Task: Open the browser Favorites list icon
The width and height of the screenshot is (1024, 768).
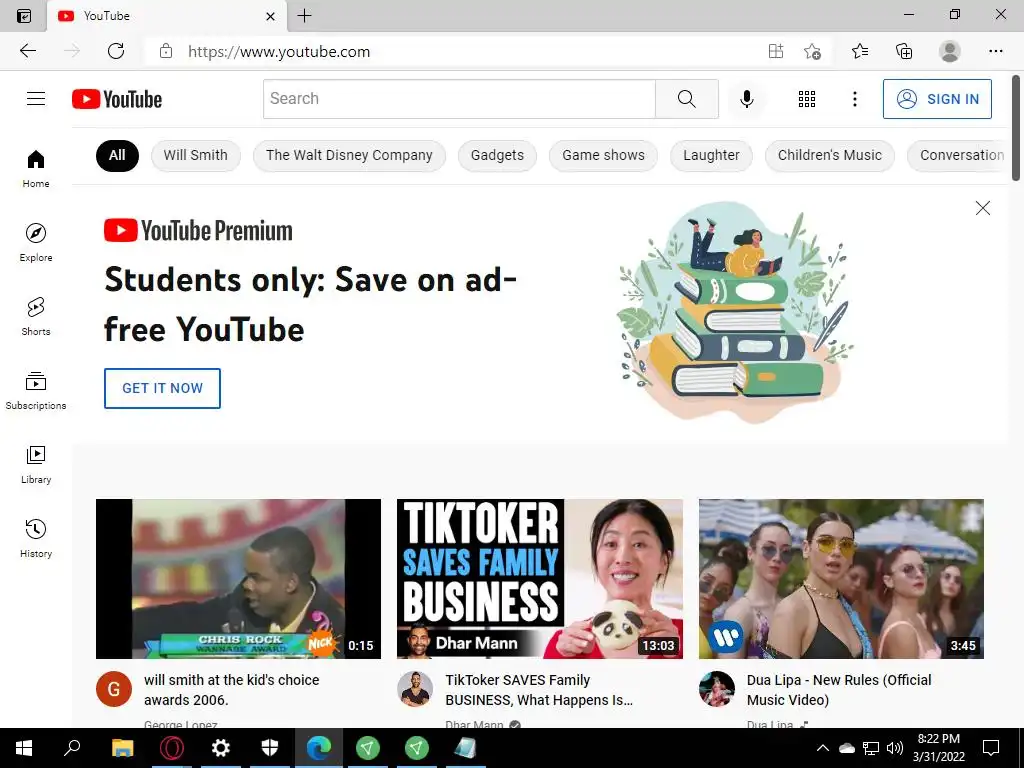Action: click(860, 51)
